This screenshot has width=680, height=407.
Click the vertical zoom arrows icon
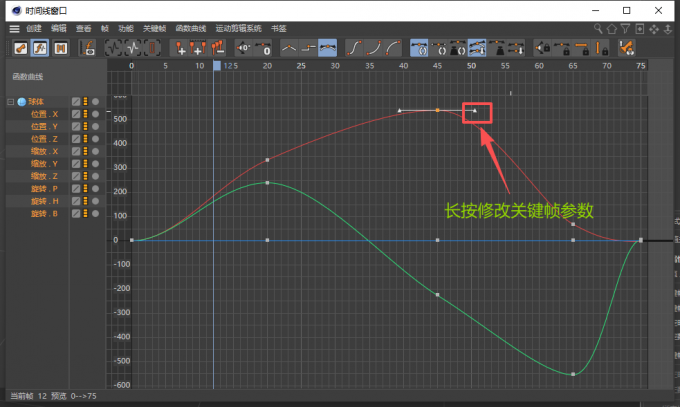[x=668, y=29]
